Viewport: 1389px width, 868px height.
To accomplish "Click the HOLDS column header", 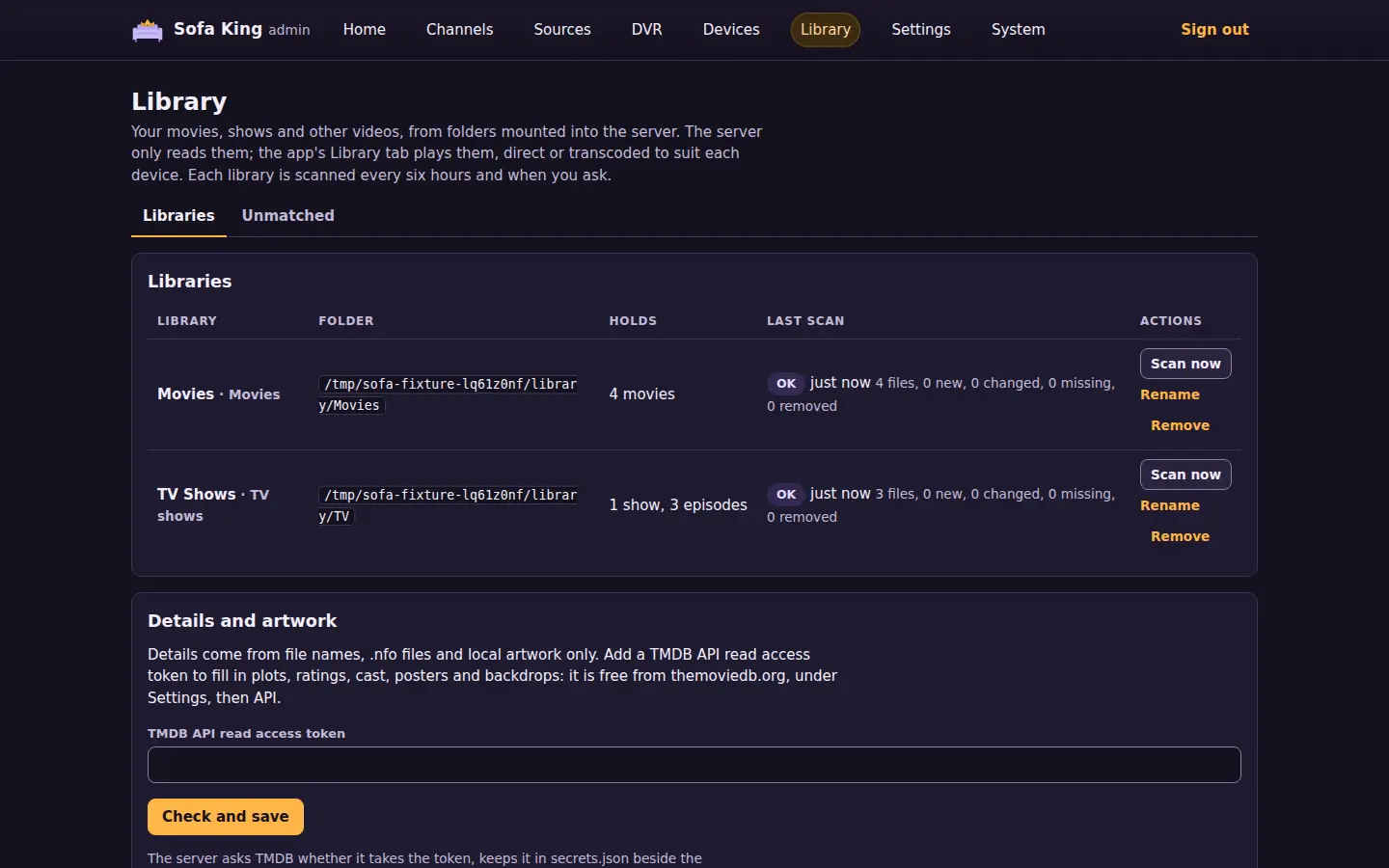I will point(633,321).
